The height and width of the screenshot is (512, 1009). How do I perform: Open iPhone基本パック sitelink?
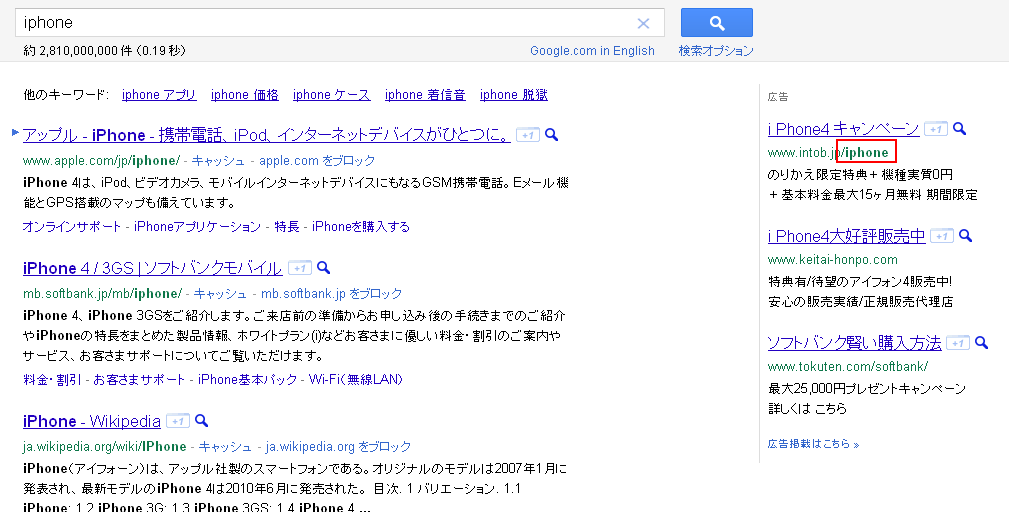(x=248, y=379)
